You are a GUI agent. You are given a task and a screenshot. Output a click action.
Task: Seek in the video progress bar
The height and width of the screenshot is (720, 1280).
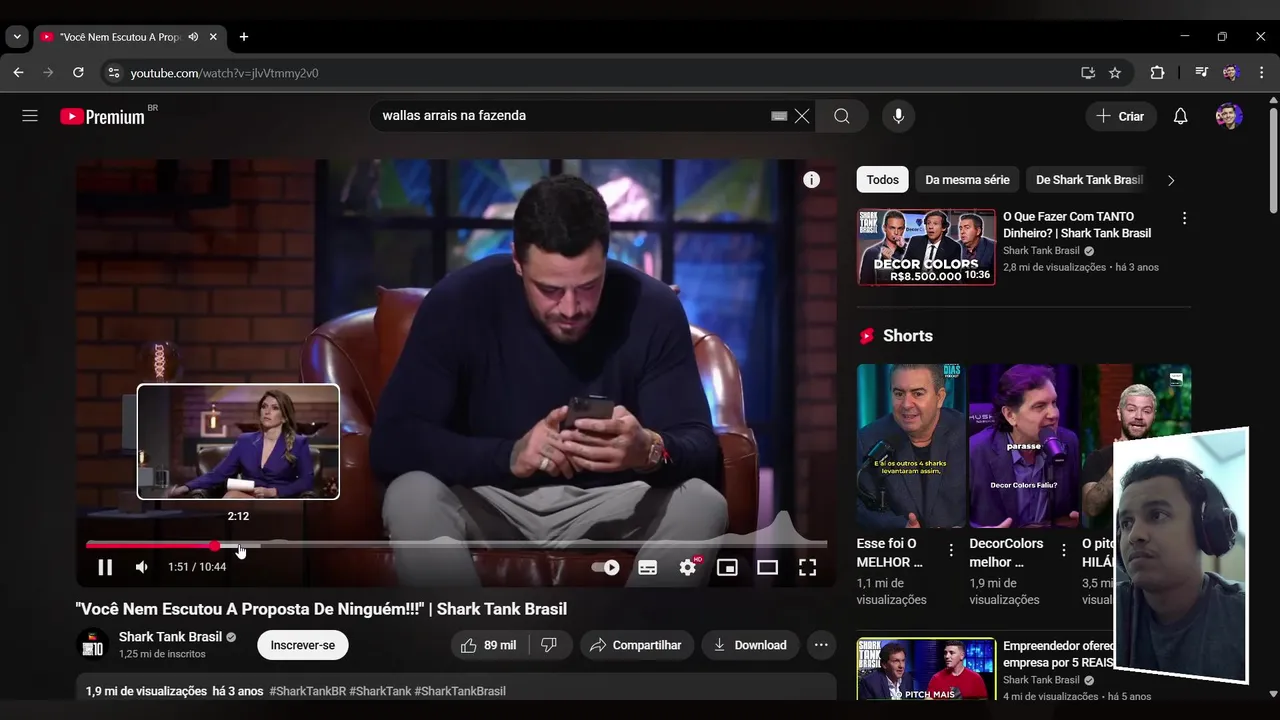[456, 545]
